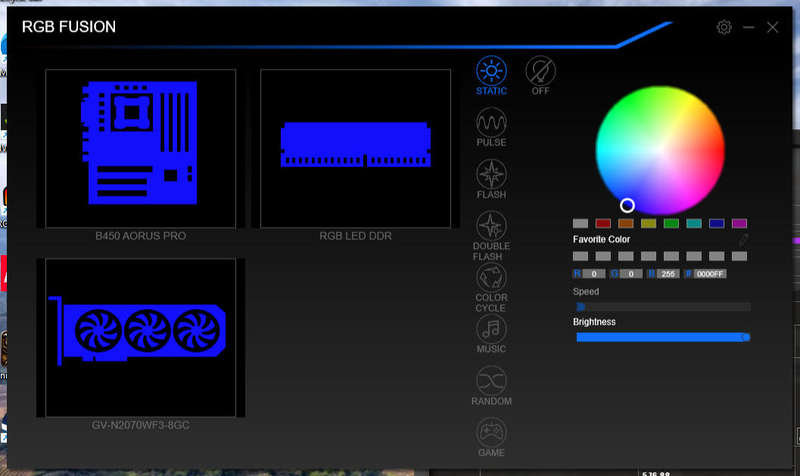Screen dimensions: 800x476
Task: Close the RGB Fusion window
Action: 772,27
